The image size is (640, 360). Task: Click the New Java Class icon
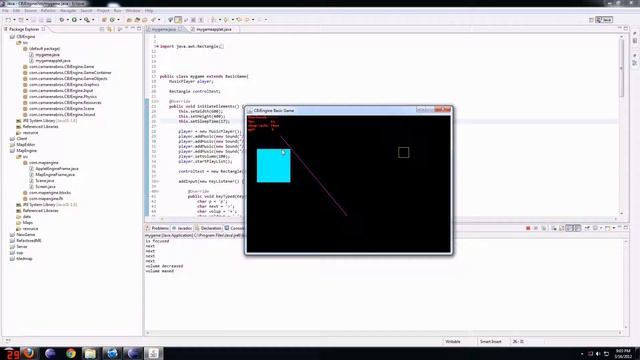[112, 20]
